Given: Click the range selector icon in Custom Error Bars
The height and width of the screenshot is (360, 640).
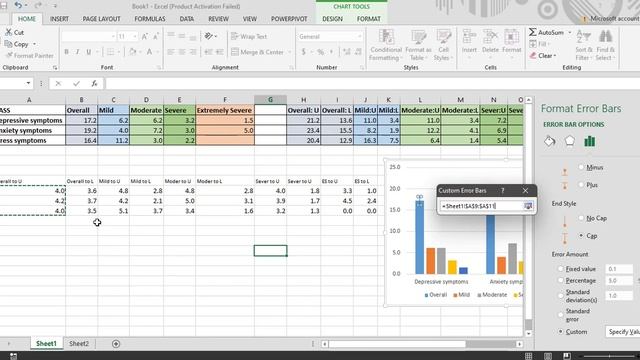Looking at the screenshot, I should pos(528,206).
